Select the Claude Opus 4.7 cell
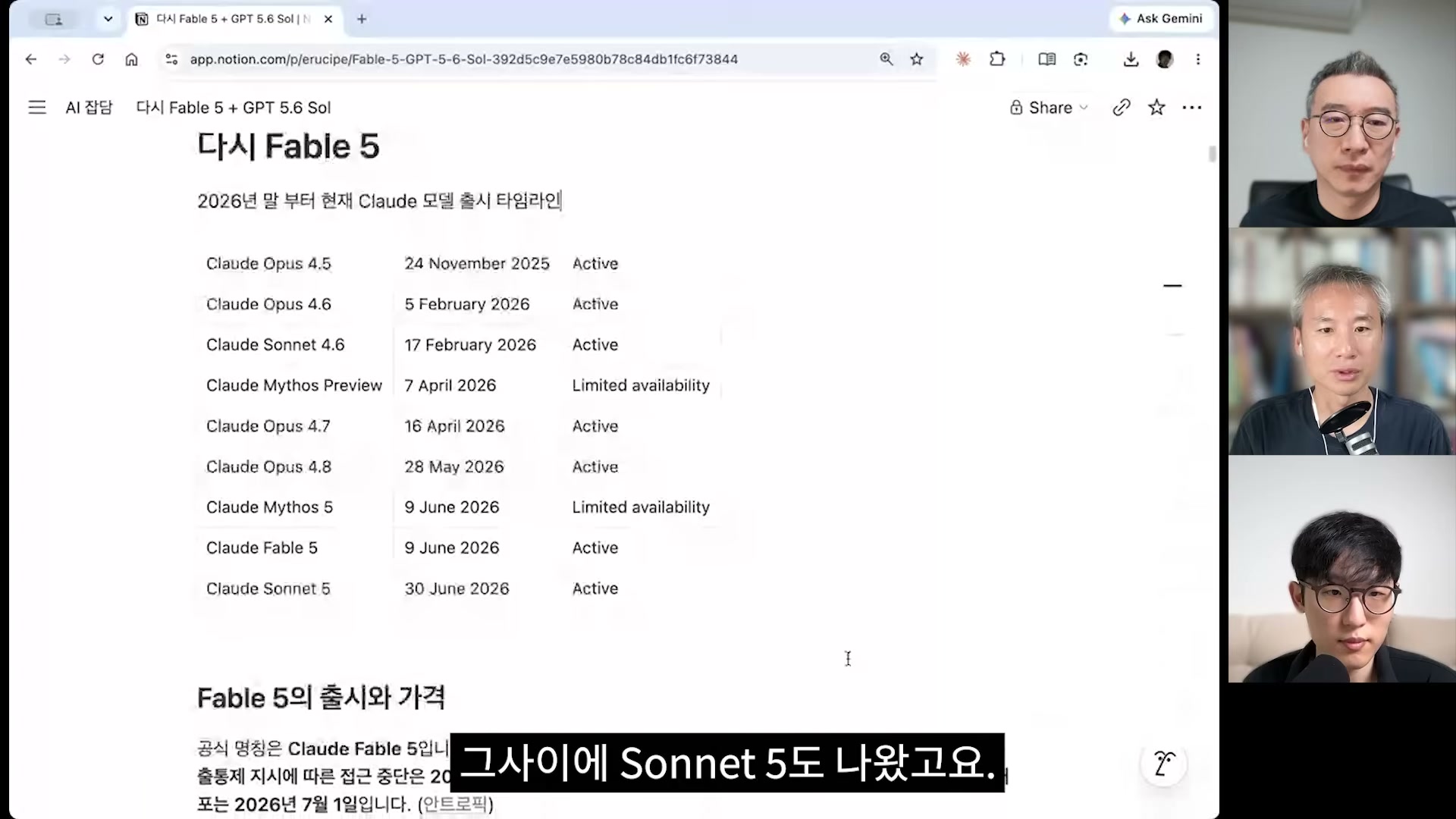 [268, 426]
